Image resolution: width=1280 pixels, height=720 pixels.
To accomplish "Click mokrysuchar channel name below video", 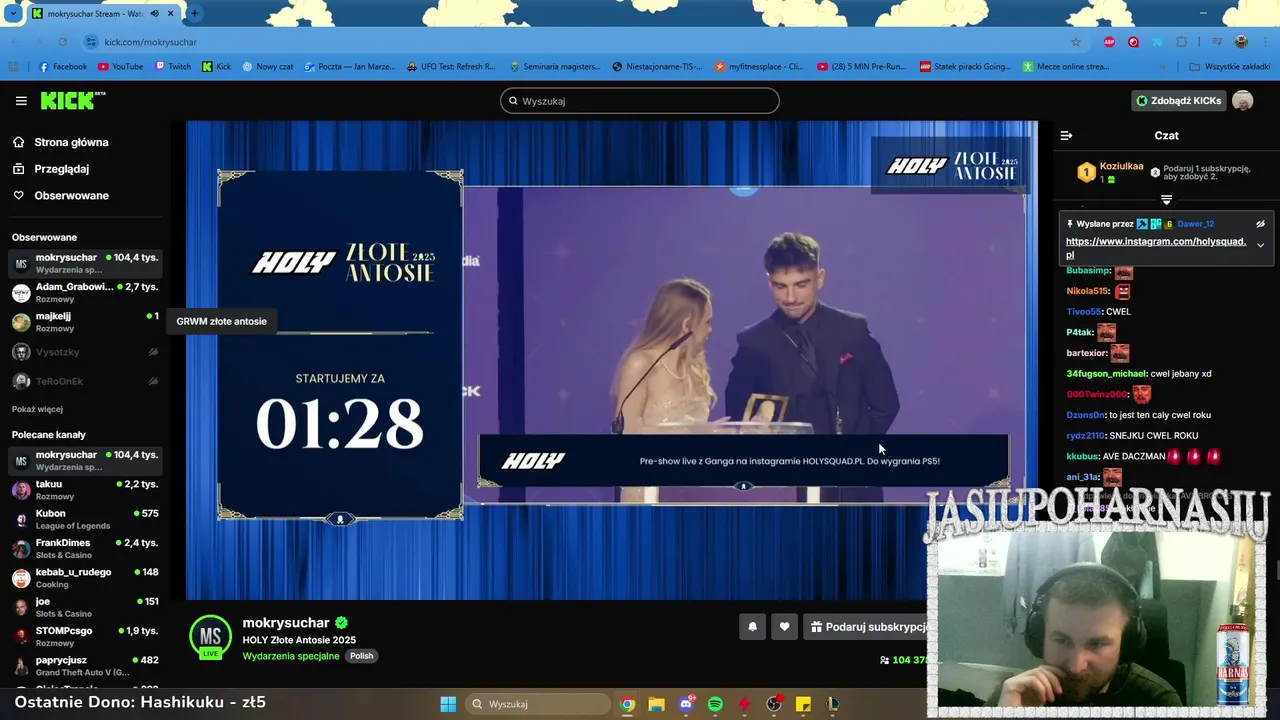I will click(286, 623).
